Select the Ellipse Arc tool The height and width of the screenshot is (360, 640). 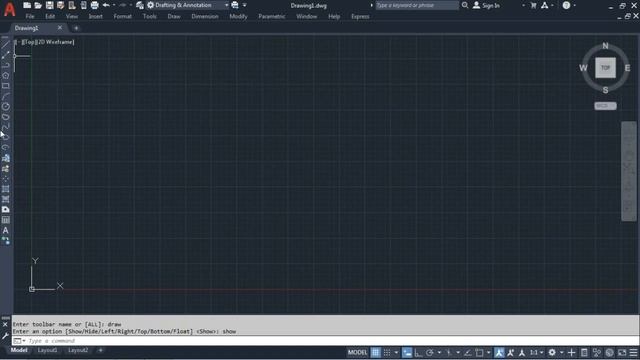[5, 147]
